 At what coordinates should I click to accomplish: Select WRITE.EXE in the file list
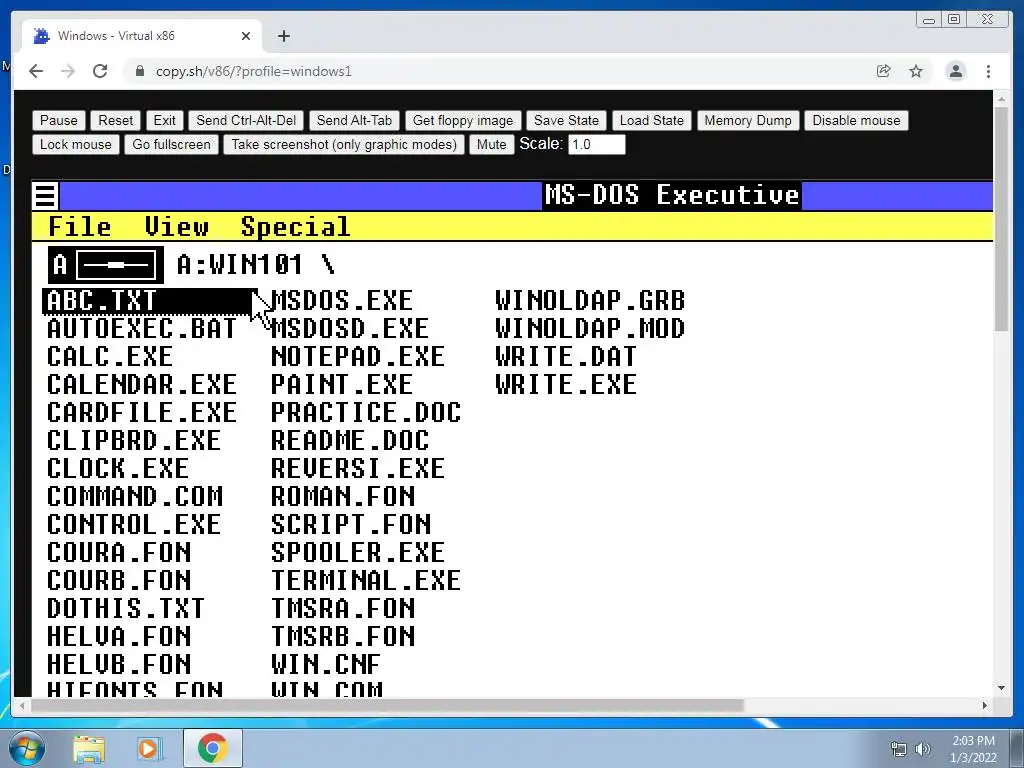[x=566, y=385]
